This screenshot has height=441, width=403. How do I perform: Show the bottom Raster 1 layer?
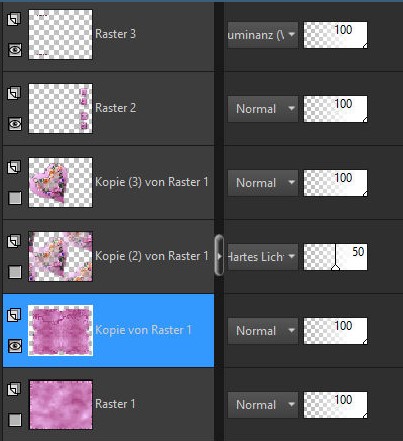coord(15,420)
